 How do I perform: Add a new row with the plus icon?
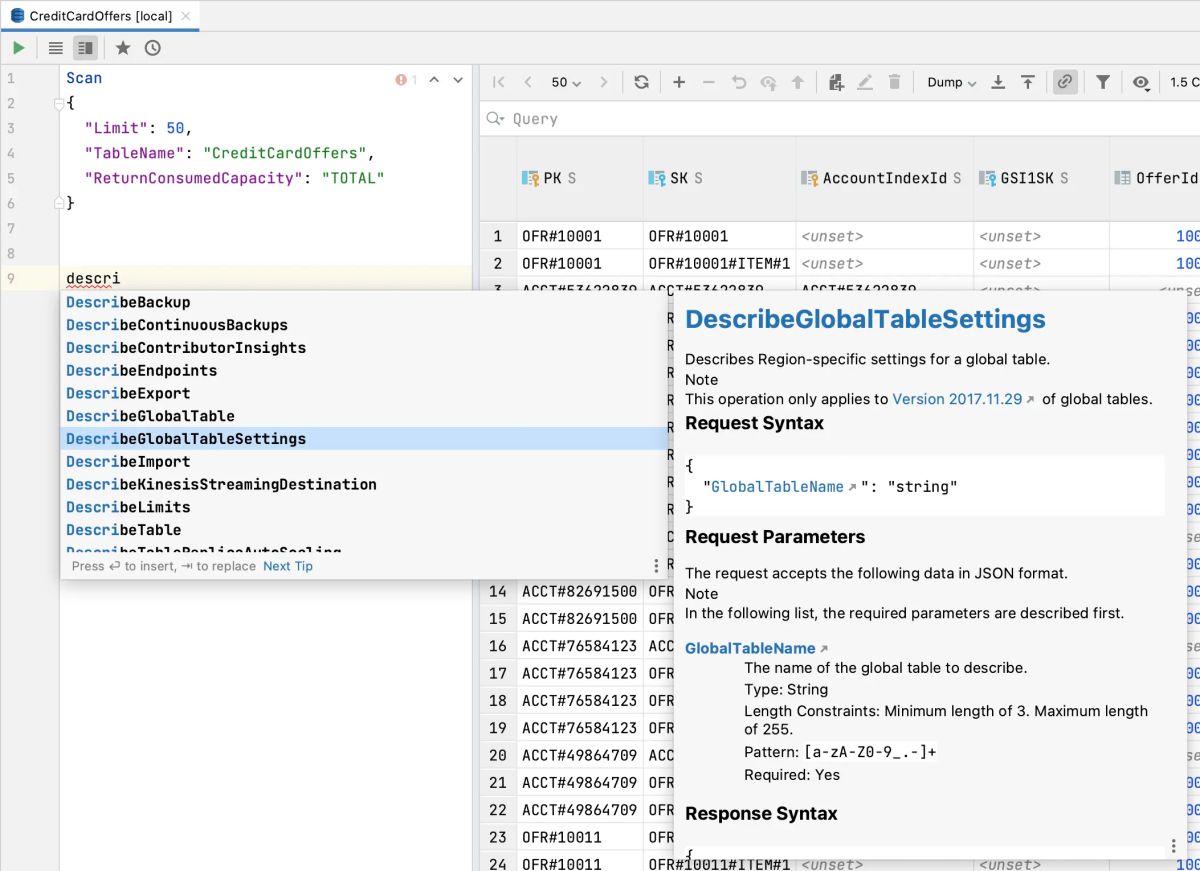(679, 83)
